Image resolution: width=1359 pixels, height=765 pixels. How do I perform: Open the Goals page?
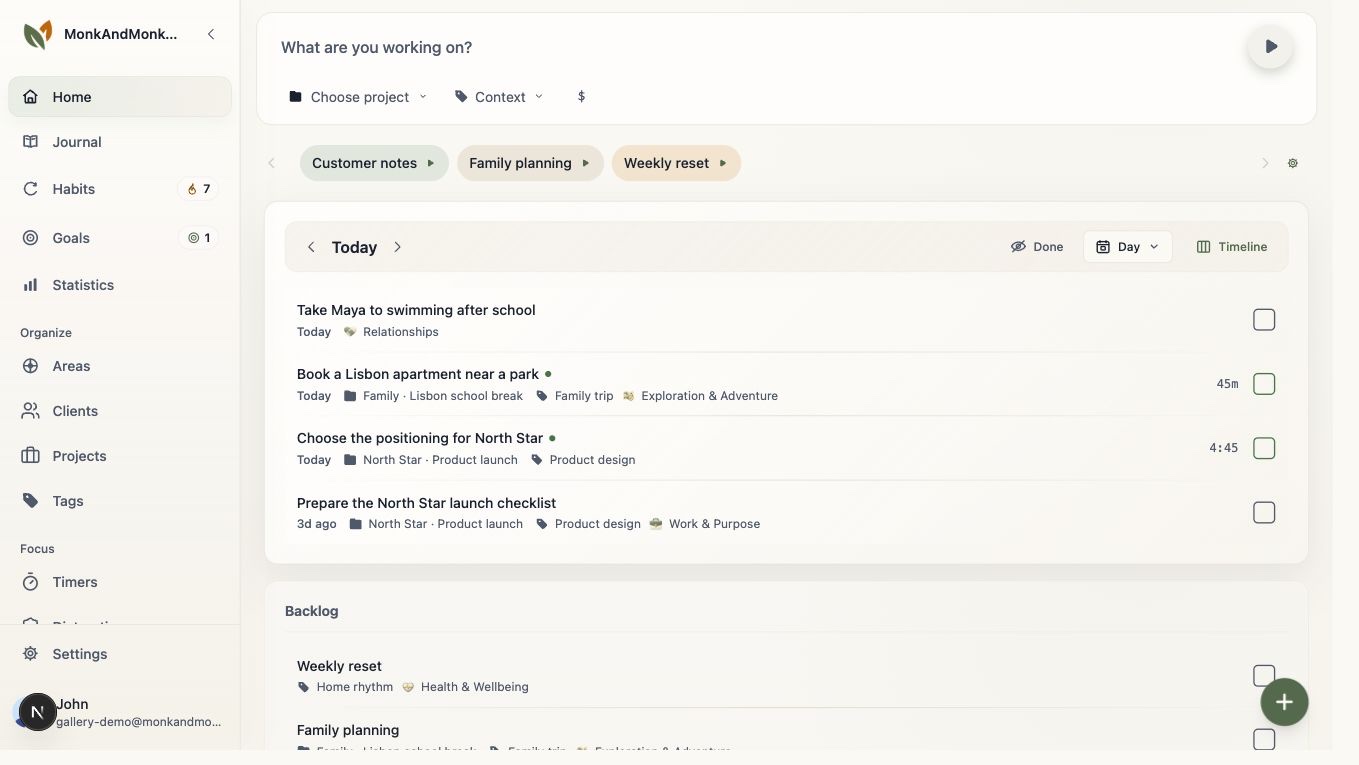point(120,238)
